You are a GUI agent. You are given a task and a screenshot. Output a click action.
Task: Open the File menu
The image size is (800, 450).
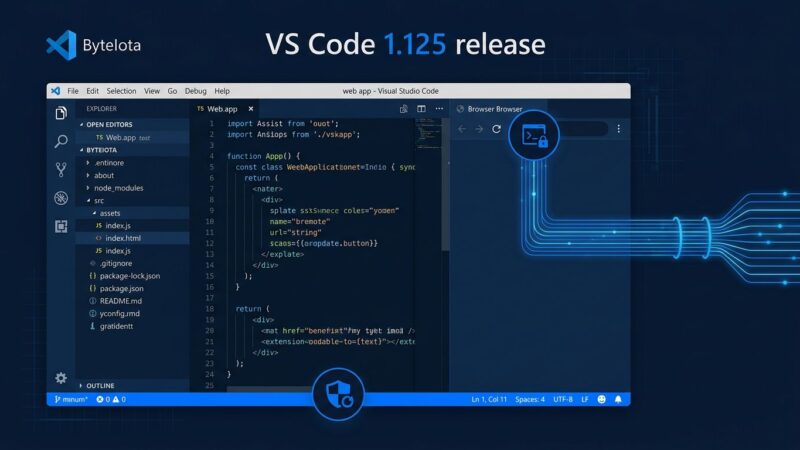(73, 91)
